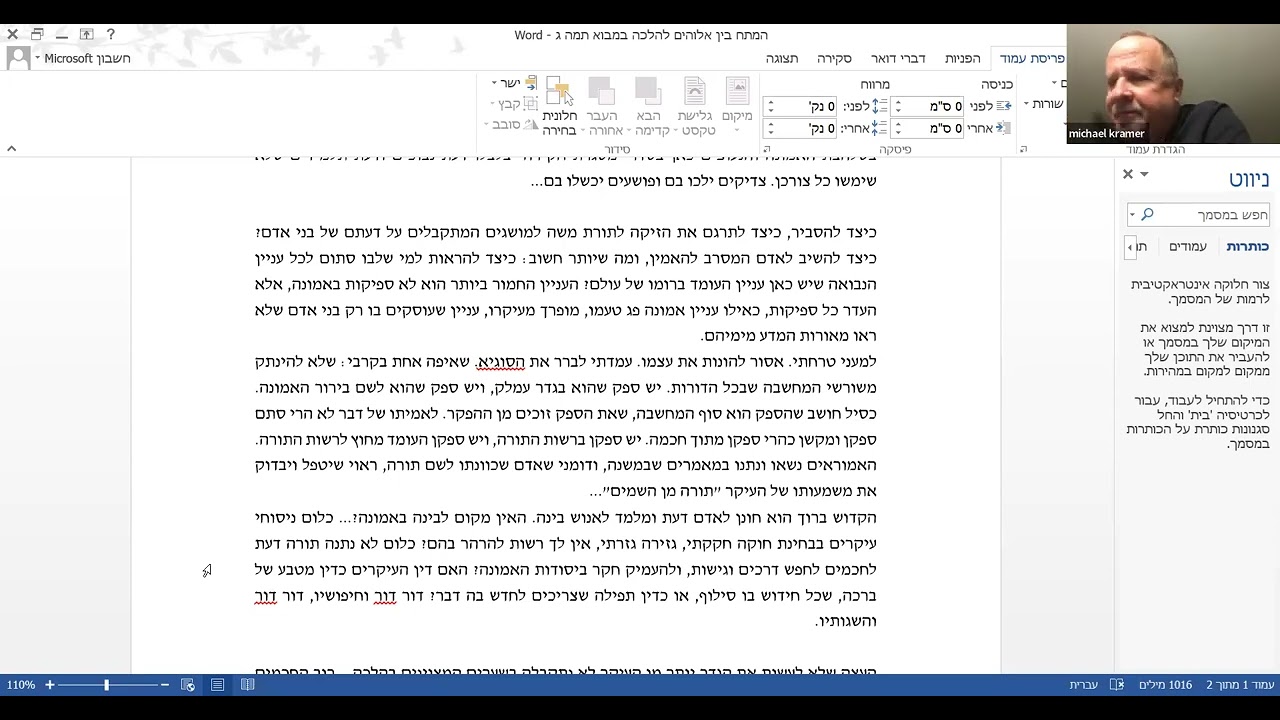Click the account profile picture icon
The height and width of the screenshot is (720, 1280).
[x=18, y=58]
